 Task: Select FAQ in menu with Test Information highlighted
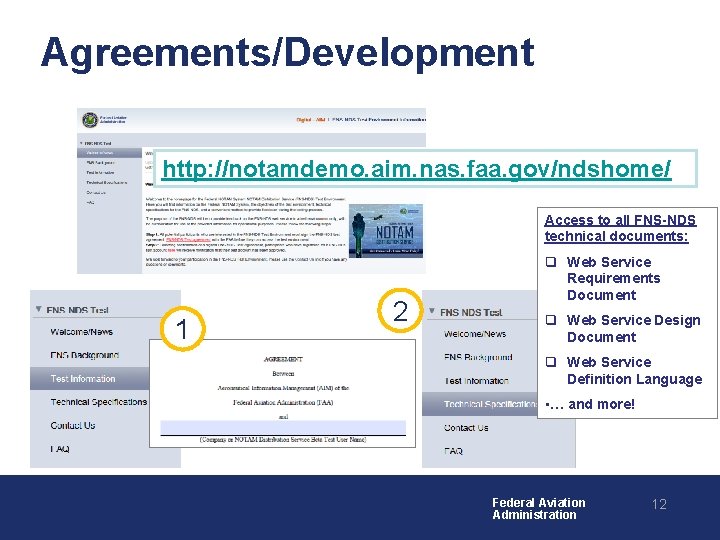[x=60, y=449]
